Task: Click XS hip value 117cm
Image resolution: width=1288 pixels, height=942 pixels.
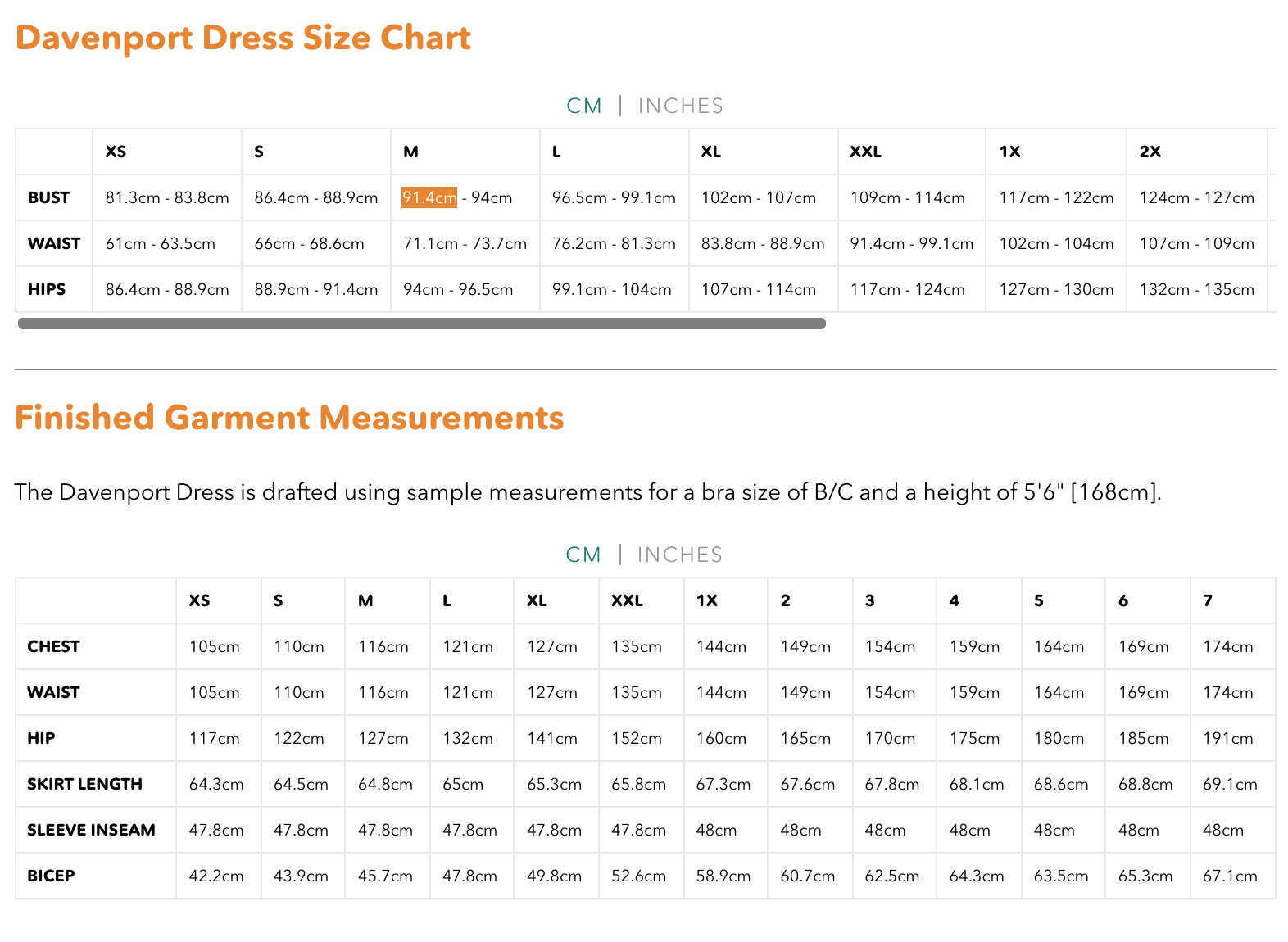Action: [215, 738]
